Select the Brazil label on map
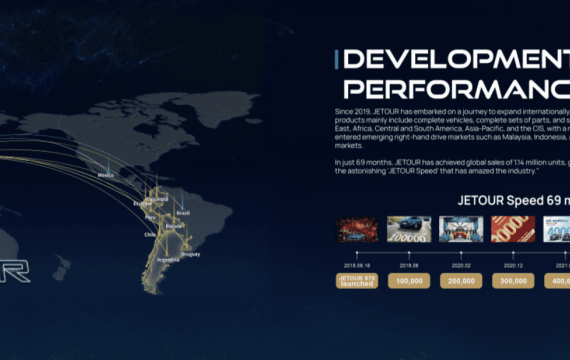This screenshot has height=360, width=570. coord(183,213)
